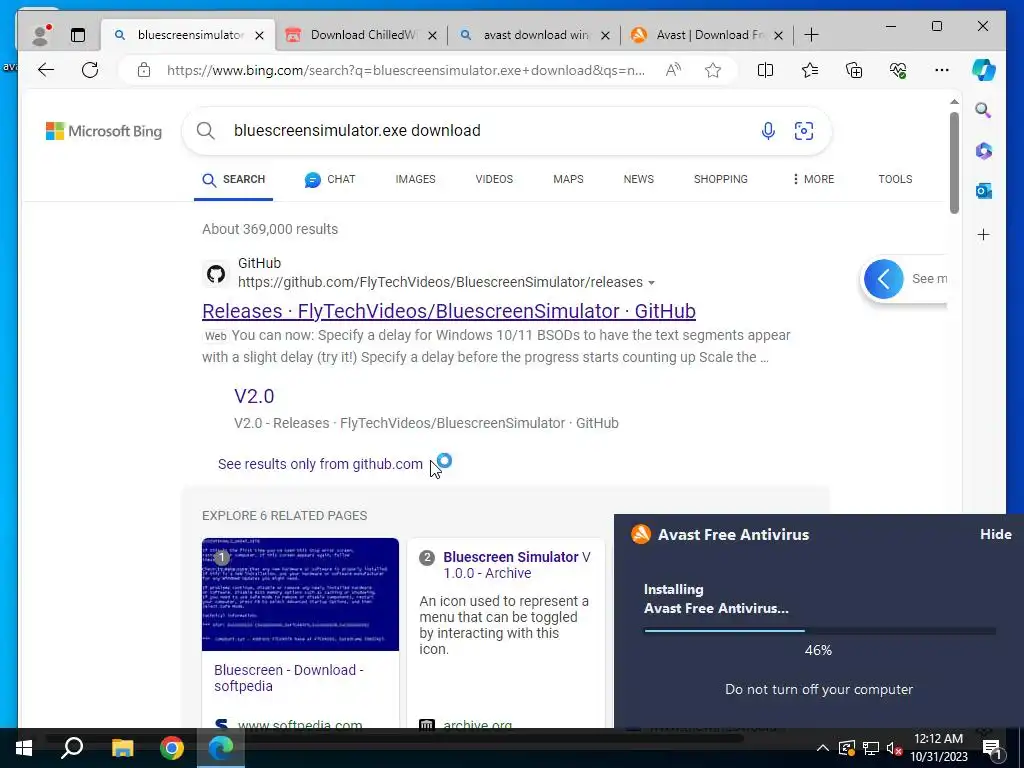This screenshot has height=768, width=1024.
Task: Open a new browser tab
Action: pos(811,35)
